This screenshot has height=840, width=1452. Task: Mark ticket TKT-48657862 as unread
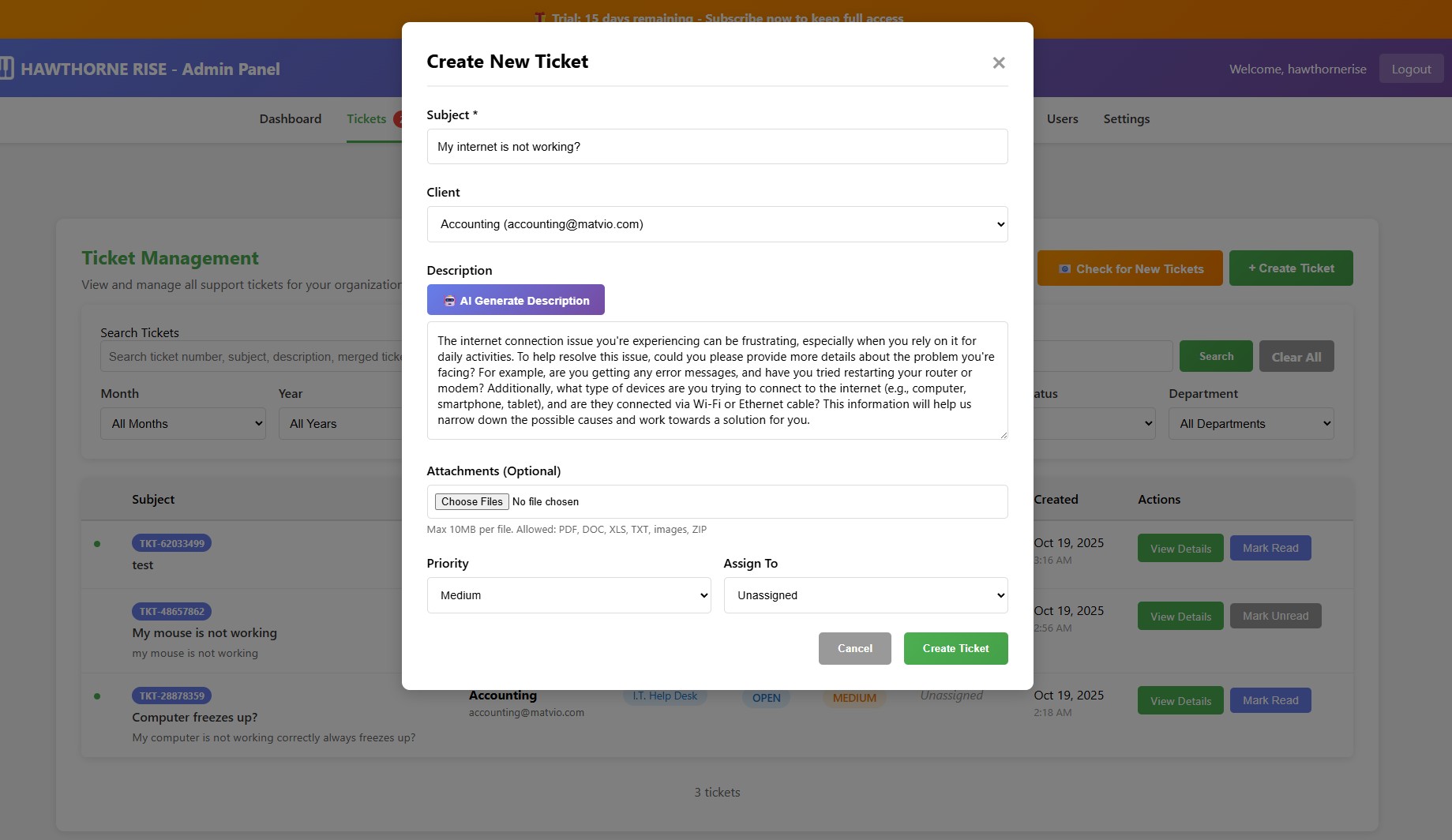pos(1275,617)
